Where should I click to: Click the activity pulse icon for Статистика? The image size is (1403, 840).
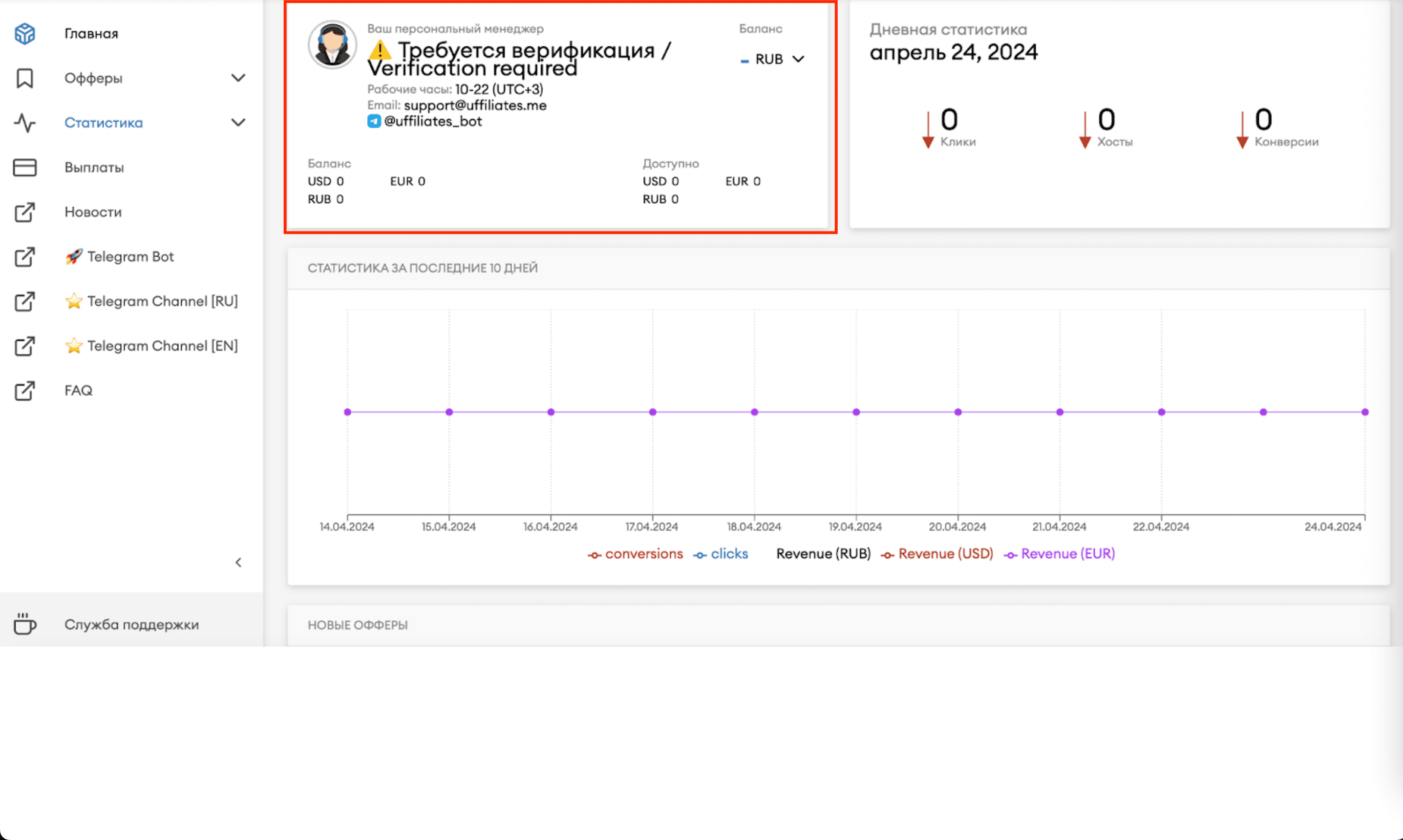25,123
